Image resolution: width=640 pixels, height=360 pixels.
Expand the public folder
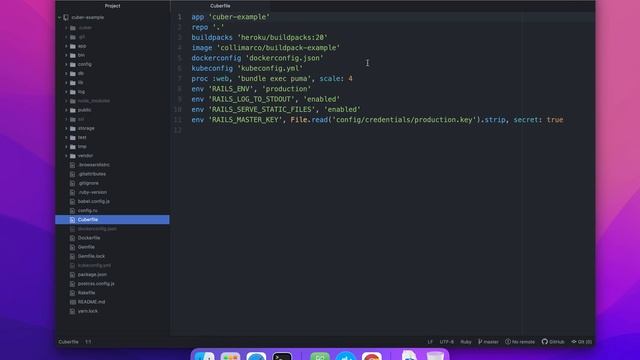66,110
